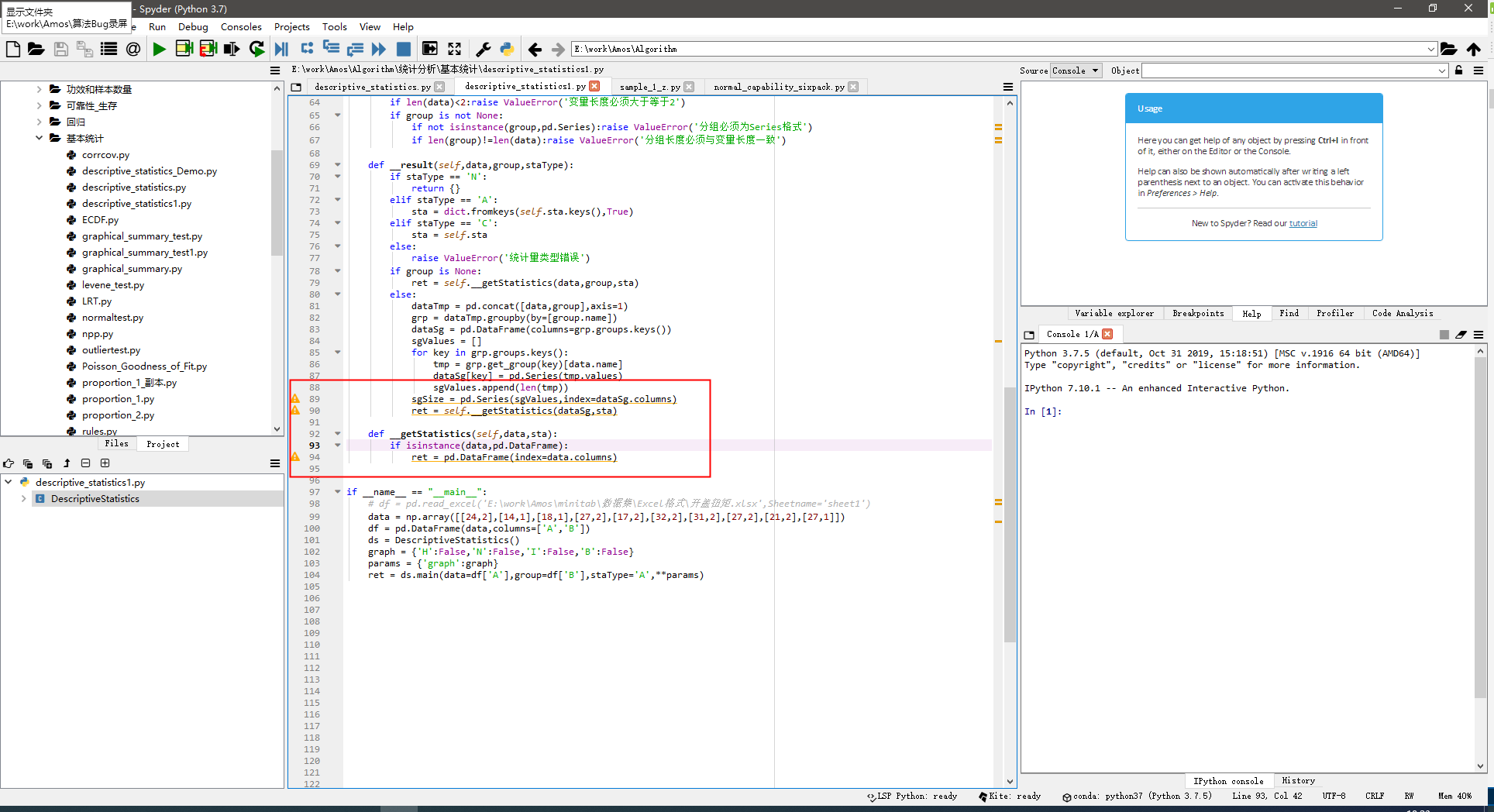This screenshot has height=812, width=1494.
Task: Open Preferences wrench icon
Action: click(483, 49)
